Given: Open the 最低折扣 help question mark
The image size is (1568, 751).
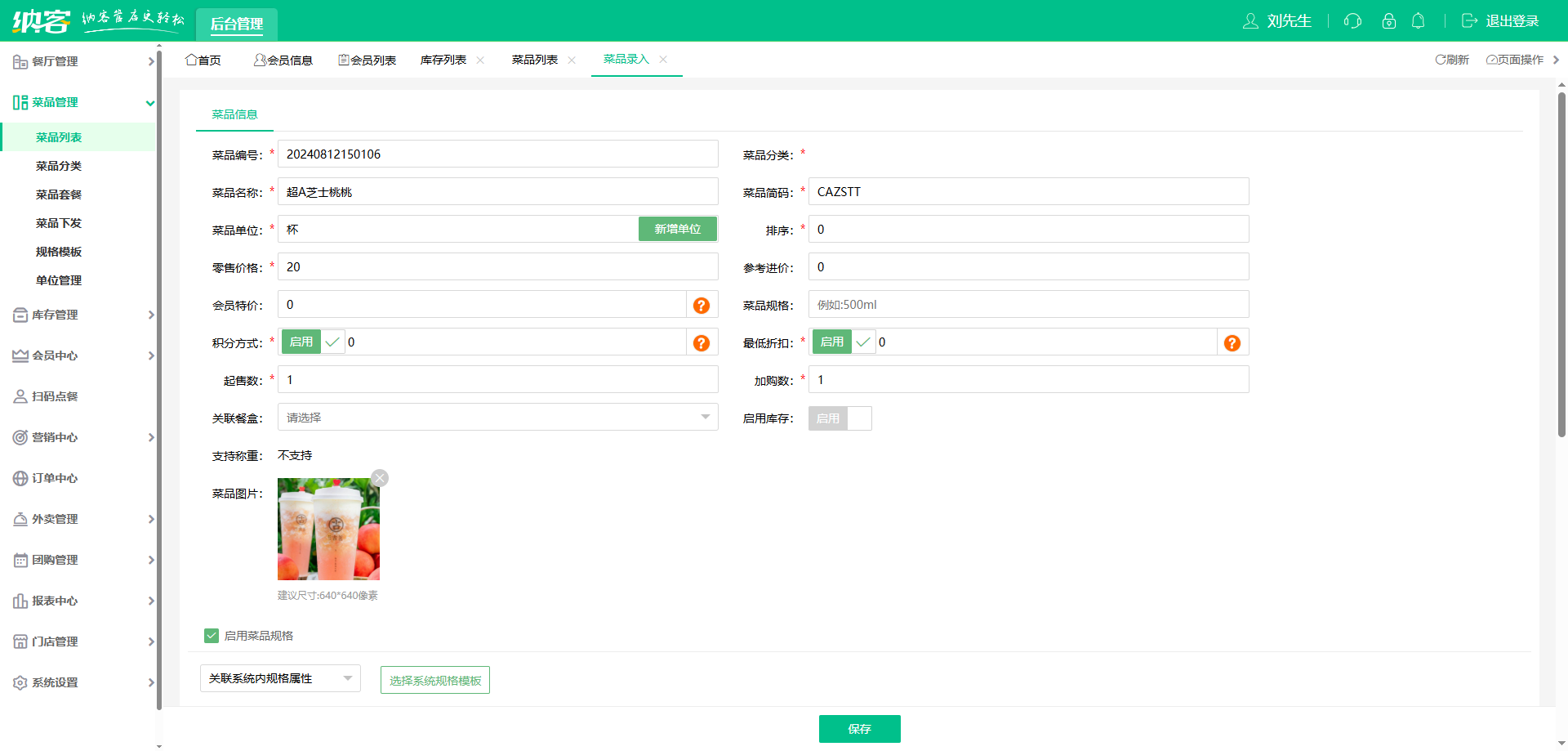Looking at the screenshot, I should pos(1232,342).
